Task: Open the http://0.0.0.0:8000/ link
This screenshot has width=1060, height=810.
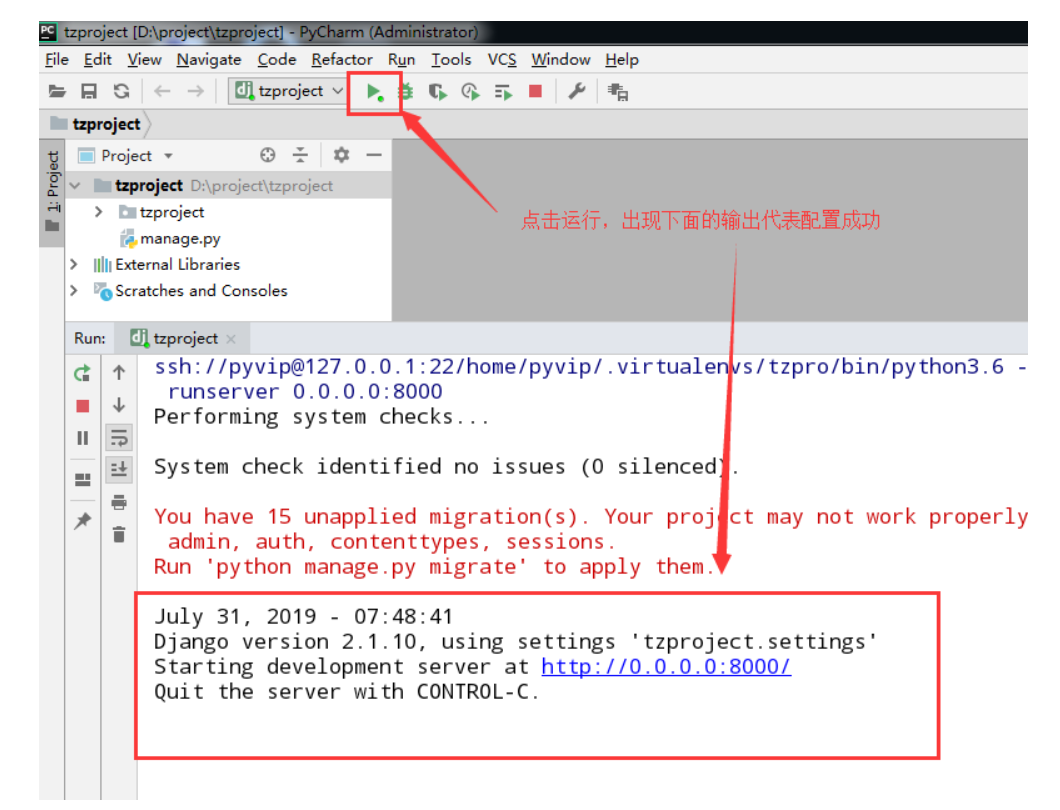Action: coord(666,667)
